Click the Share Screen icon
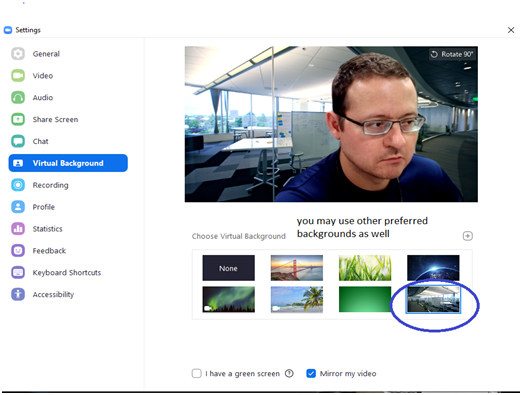The height and width of the screenshot is (395, 522). tap(18, 119)
